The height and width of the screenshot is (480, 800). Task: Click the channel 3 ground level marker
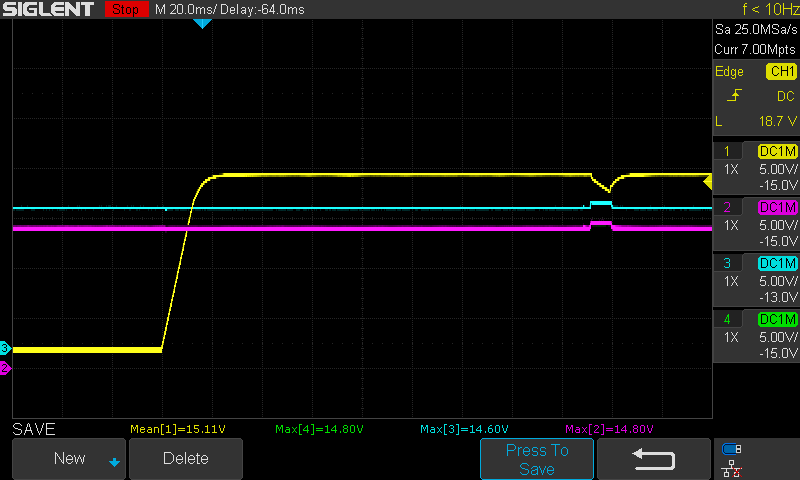click(x=5, y=348)
